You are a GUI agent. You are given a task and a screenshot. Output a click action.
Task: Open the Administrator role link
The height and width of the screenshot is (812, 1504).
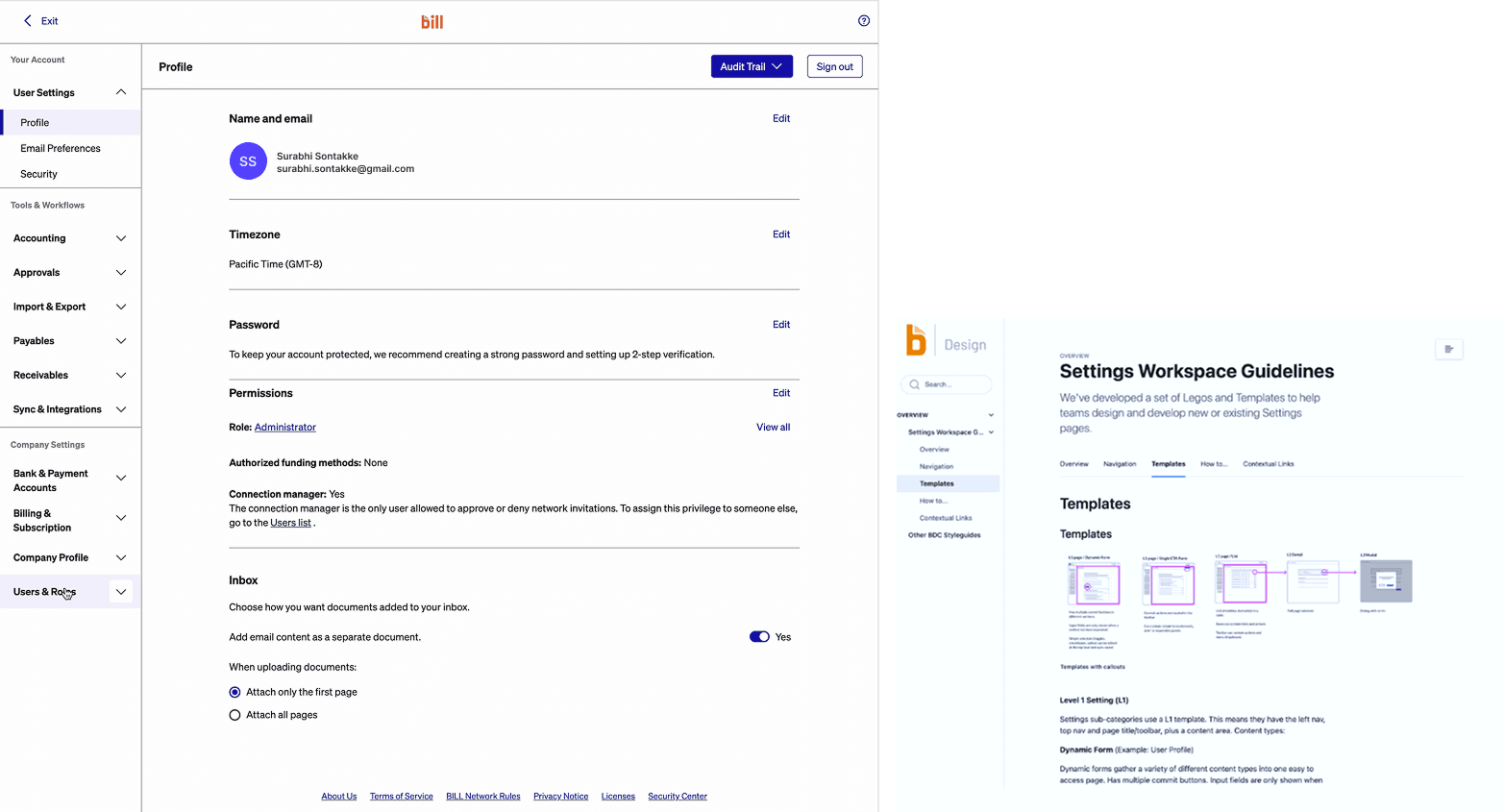(285, 428)
